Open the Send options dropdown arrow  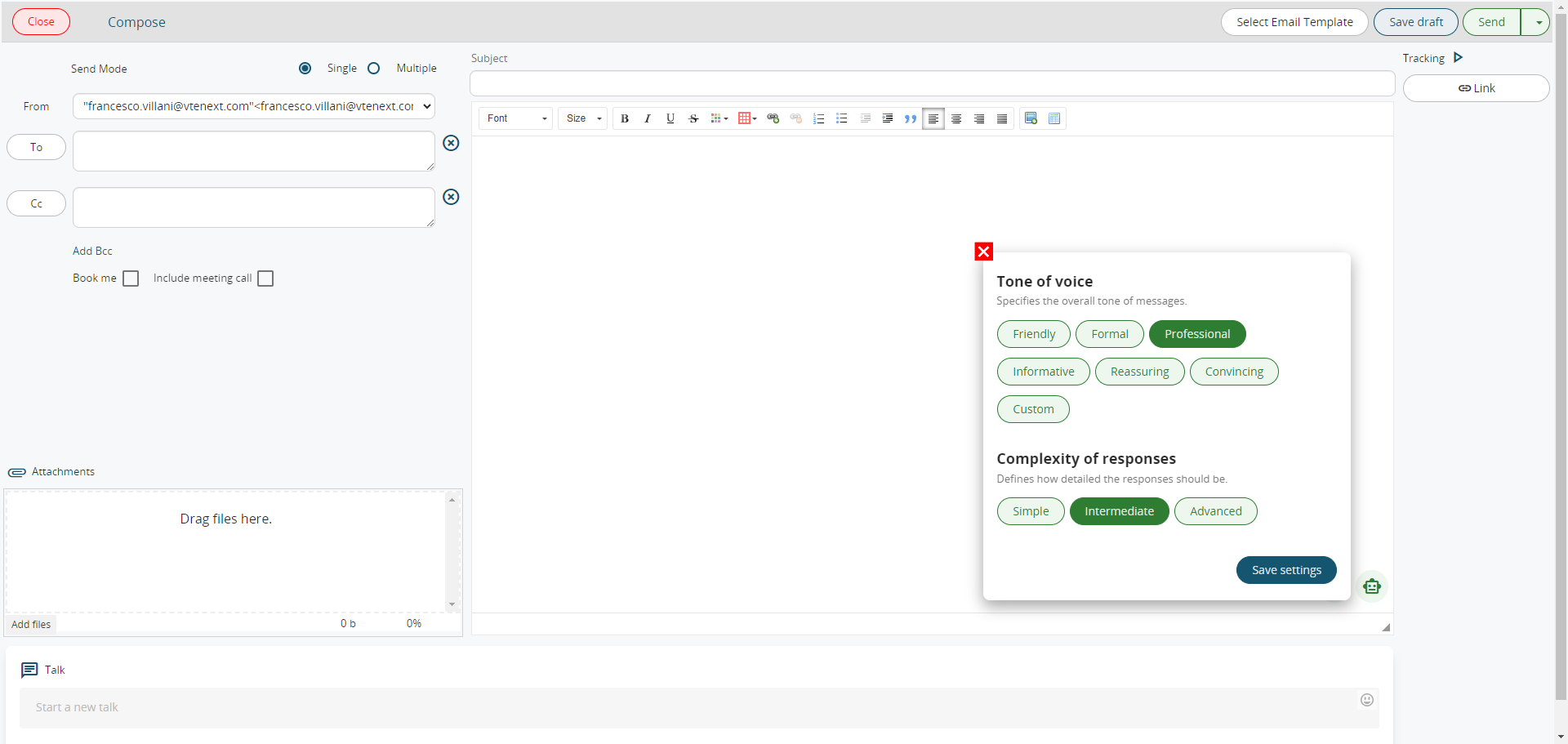1536,22
